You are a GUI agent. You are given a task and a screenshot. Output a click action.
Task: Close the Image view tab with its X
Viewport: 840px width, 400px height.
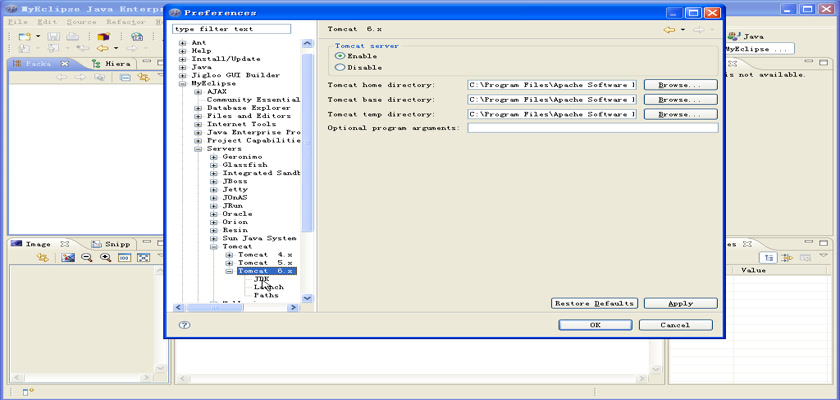tap(64, 244)
